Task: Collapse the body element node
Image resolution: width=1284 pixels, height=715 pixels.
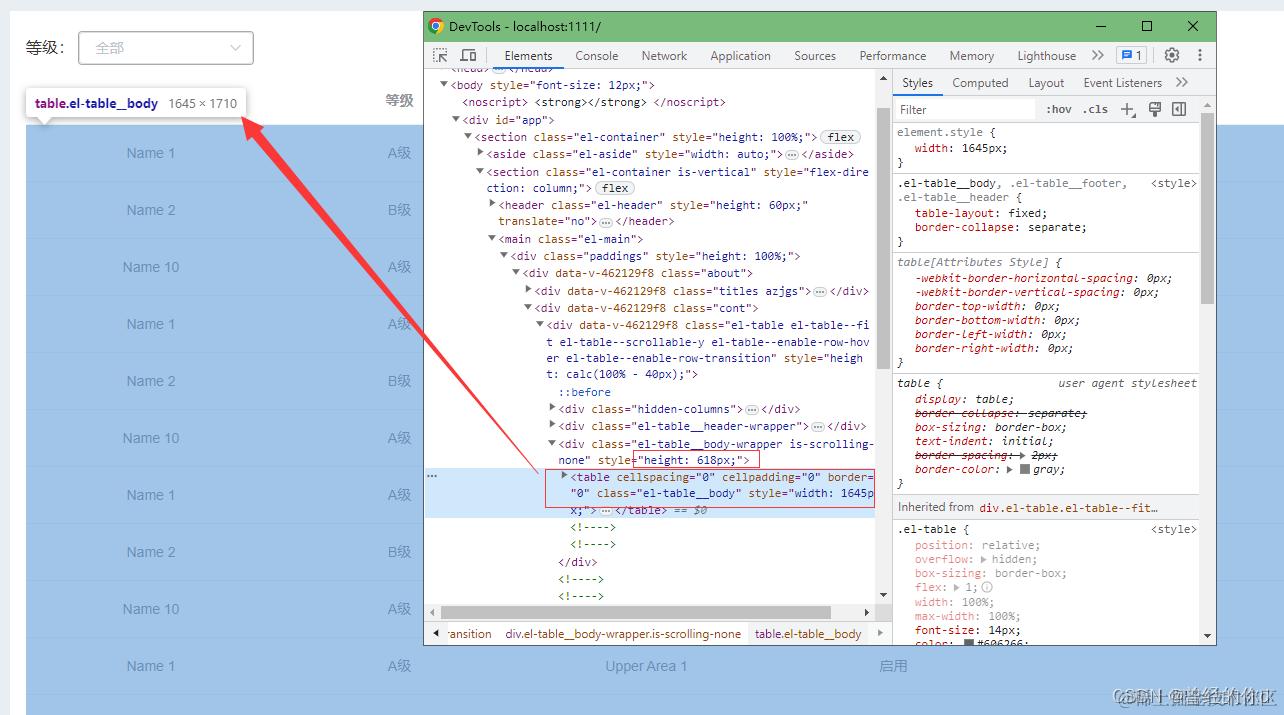Action: coord(444,85)
